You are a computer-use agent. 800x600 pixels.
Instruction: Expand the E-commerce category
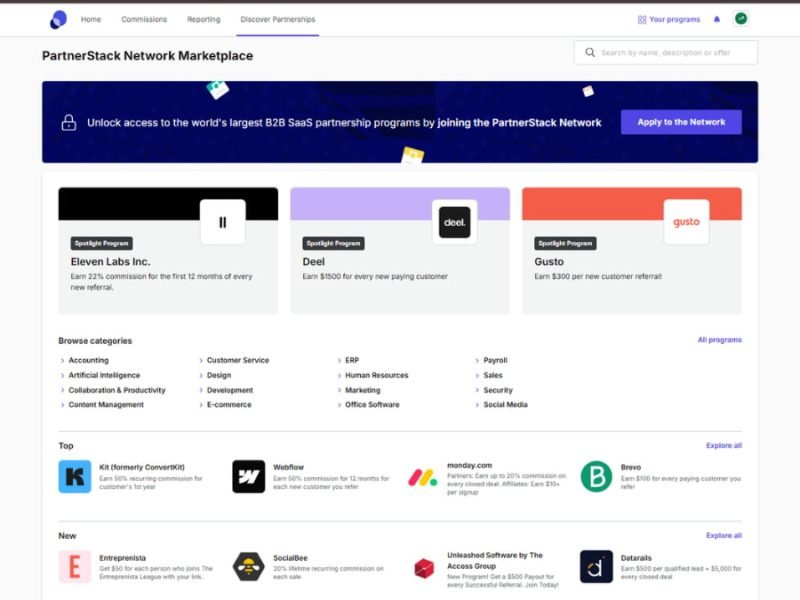pyautogui.click(x=229, y=405)
